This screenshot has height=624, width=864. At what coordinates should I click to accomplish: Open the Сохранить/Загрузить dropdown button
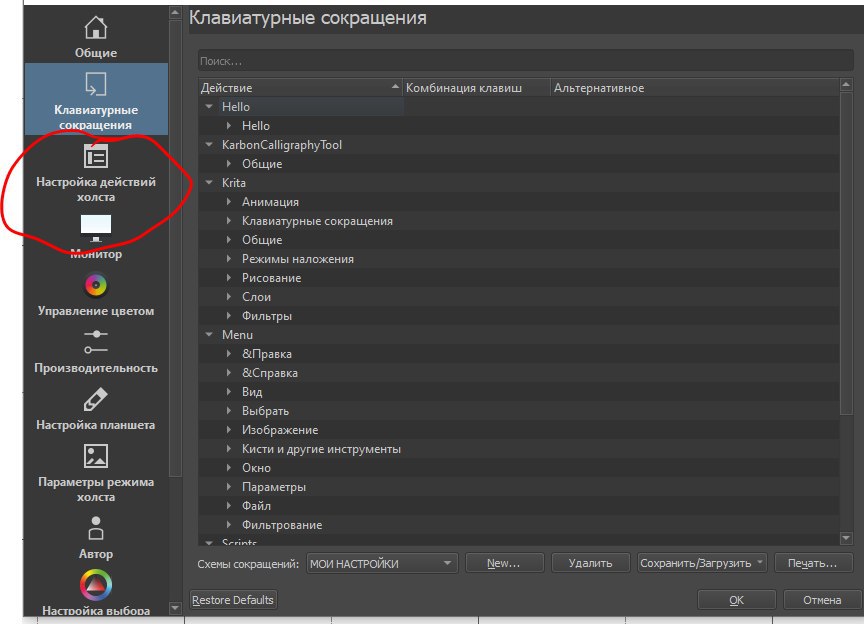[x=702, y=563]
